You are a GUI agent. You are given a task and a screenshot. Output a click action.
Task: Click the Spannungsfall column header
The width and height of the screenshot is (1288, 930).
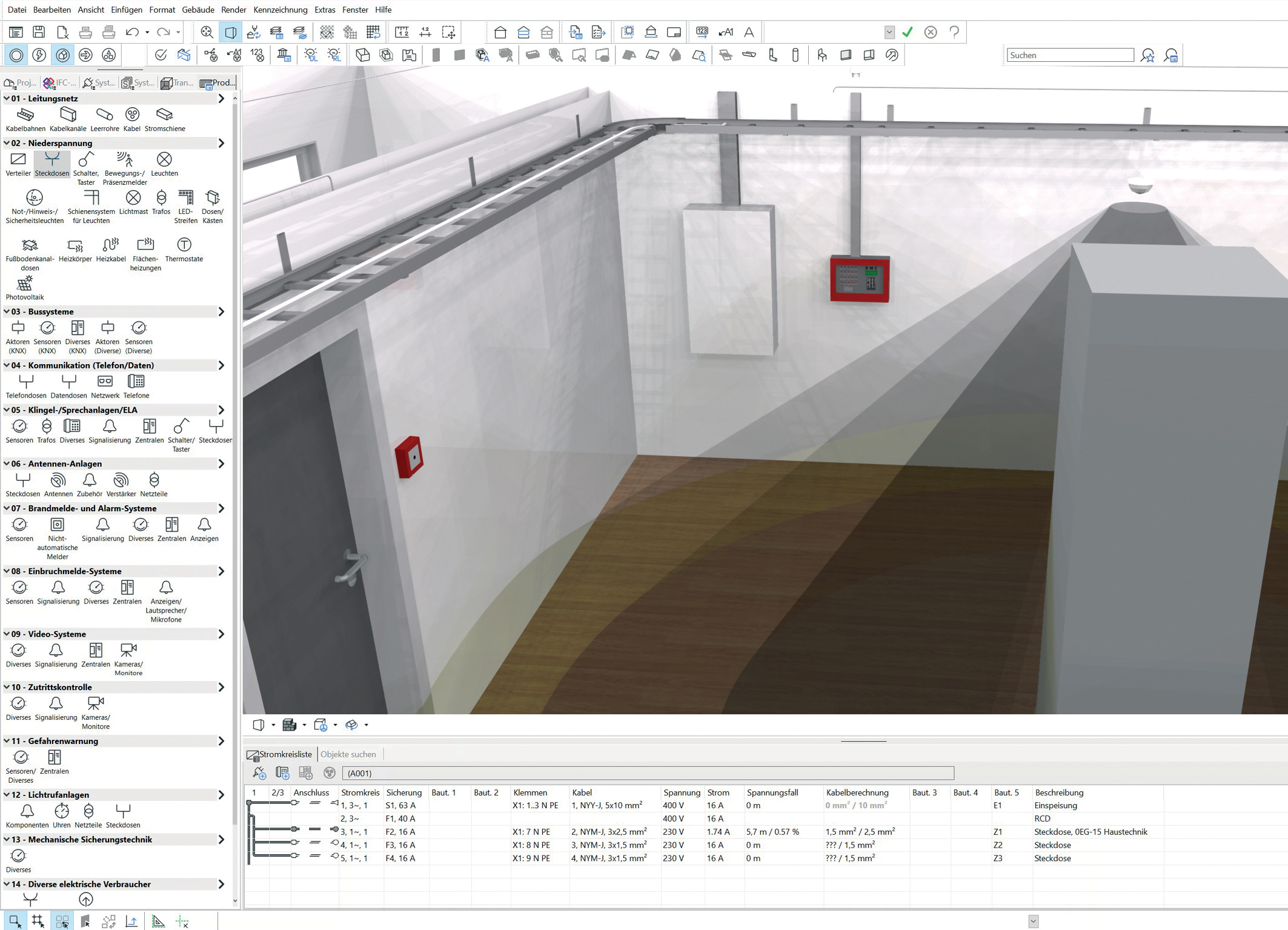pos(772,792)
